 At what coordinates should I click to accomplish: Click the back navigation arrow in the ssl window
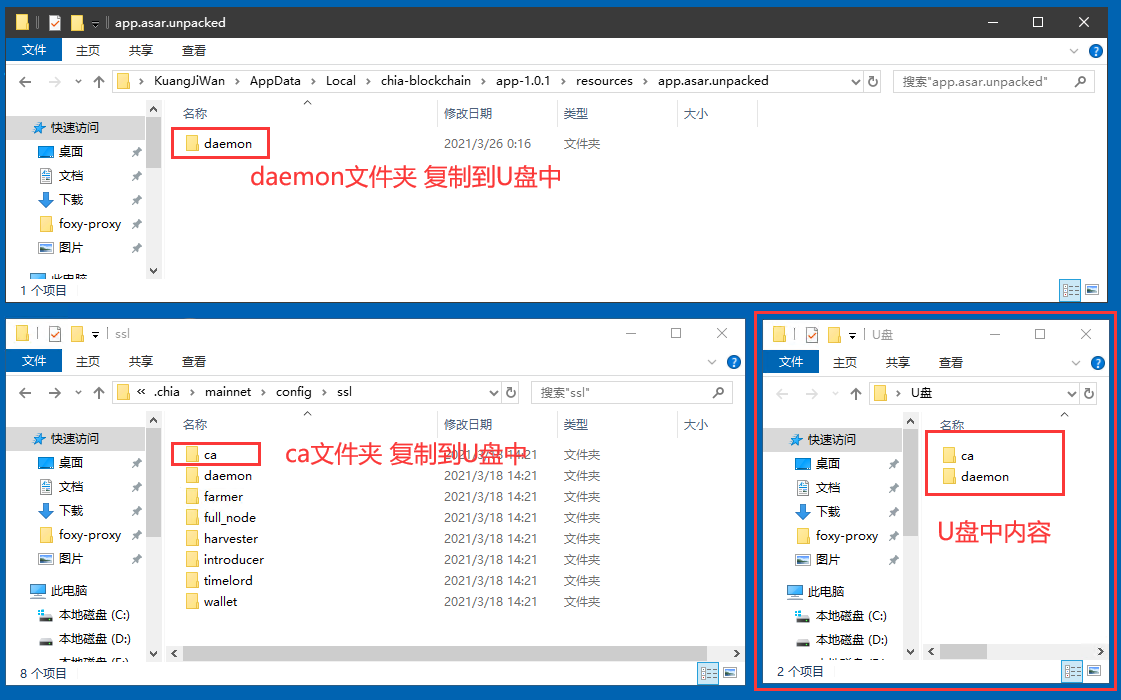(26, 392)
